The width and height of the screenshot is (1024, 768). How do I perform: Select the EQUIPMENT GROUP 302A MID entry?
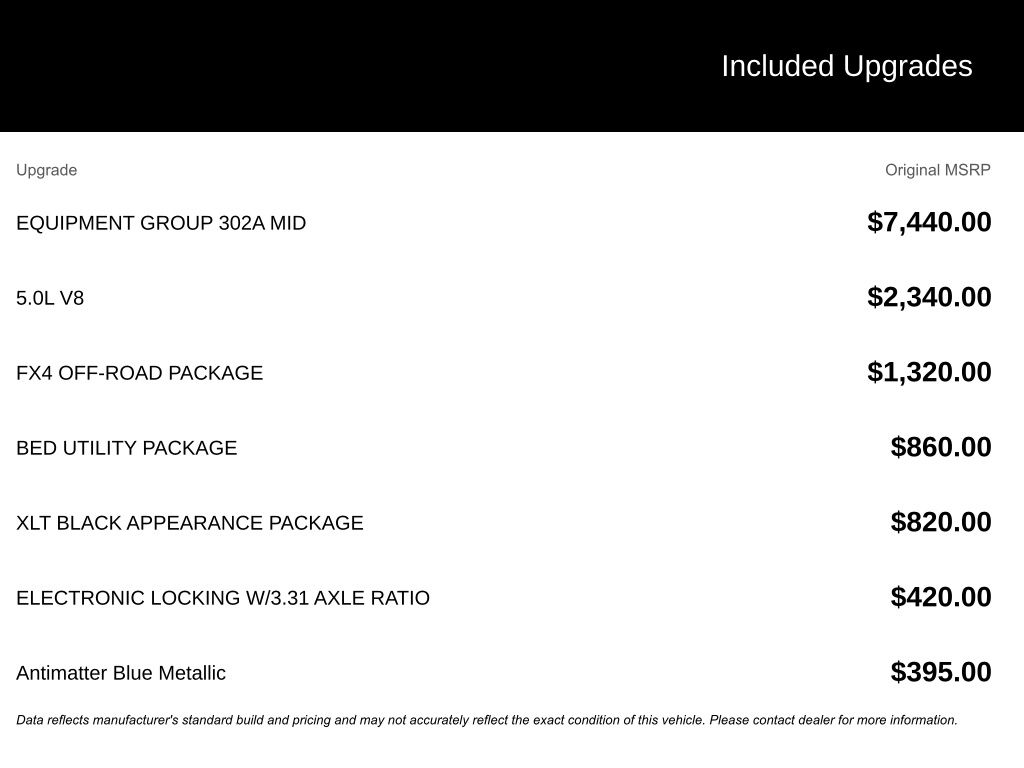(x=161, y=223)
